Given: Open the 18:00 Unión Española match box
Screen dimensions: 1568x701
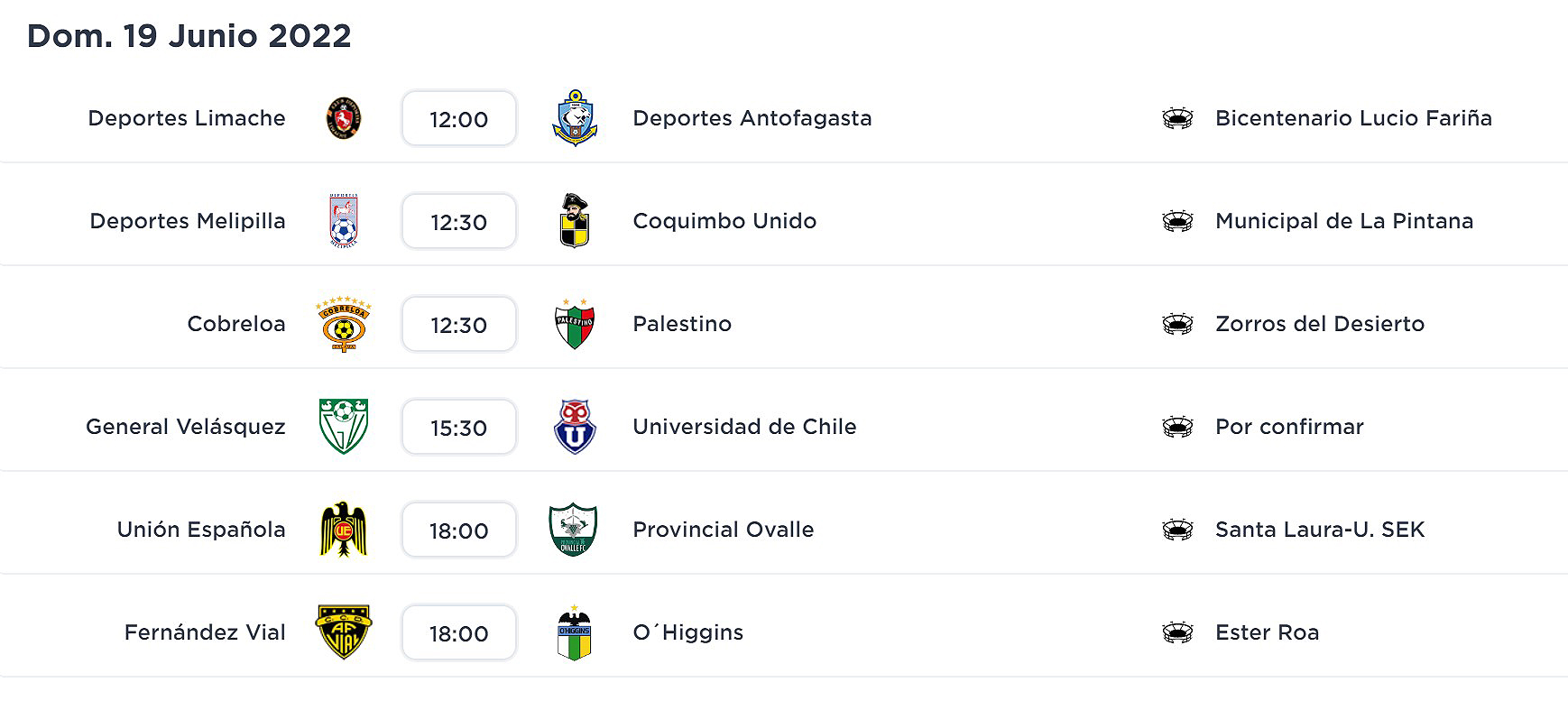Looking at the screenshot, I should coord(458,530).
